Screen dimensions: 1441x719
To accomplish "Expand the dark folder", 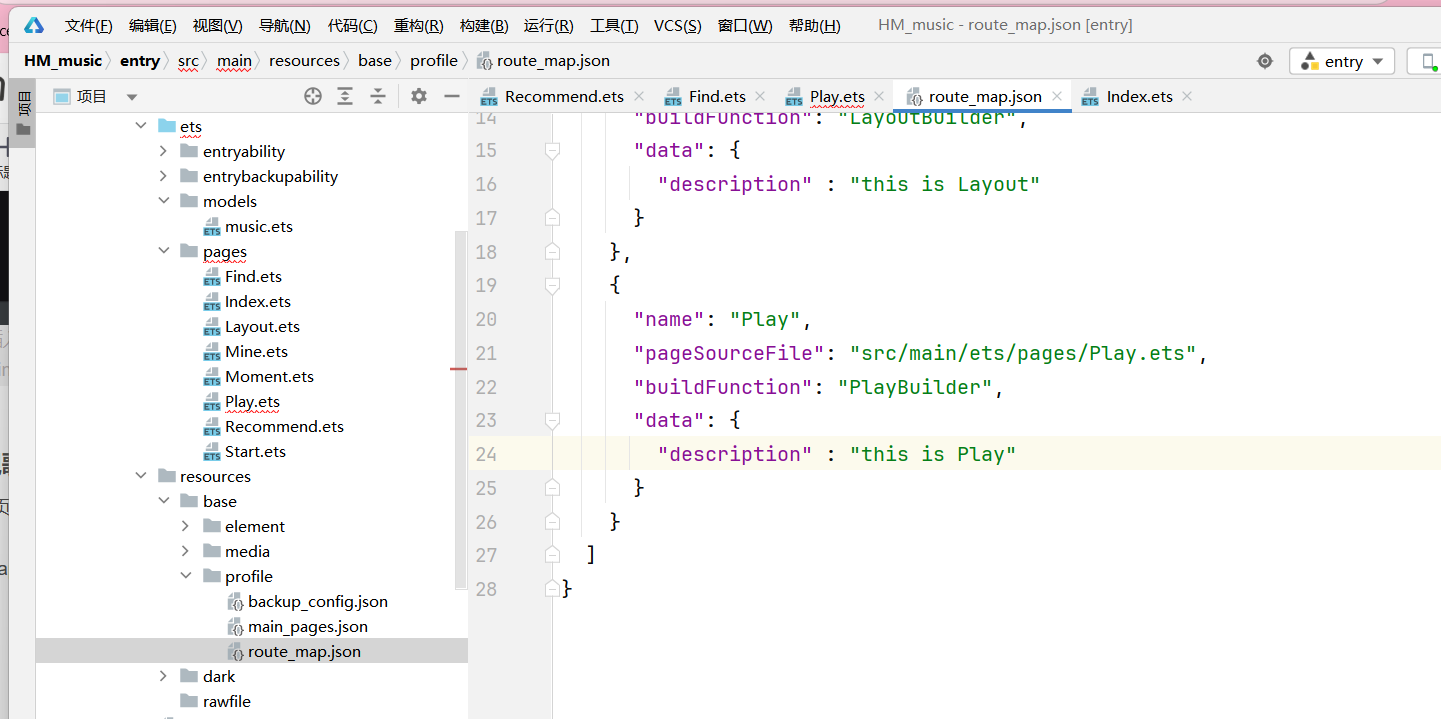I will pos(163,676).
